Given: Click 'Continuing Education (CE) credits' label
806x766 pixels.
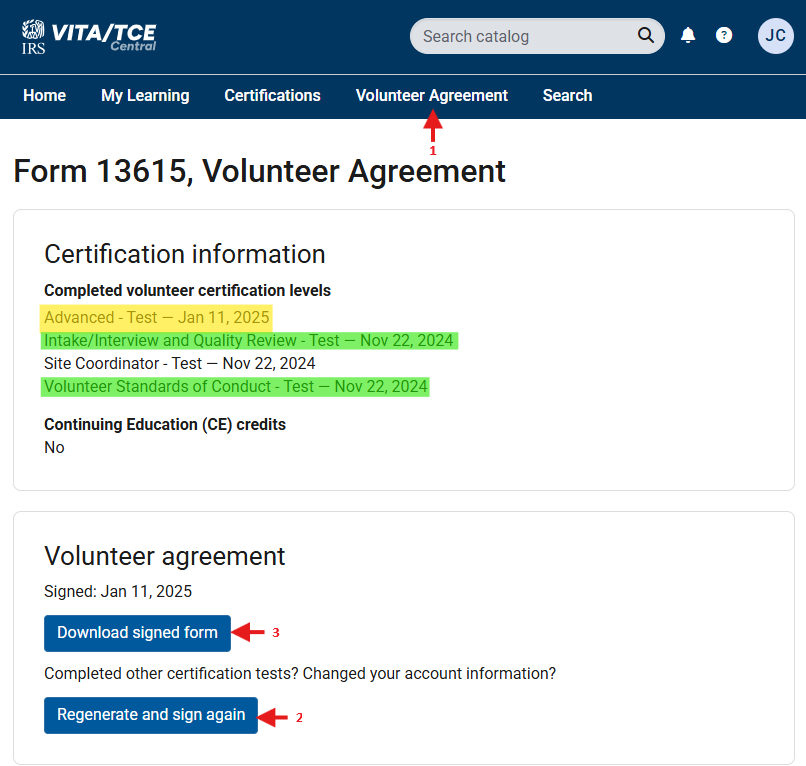Looking at the screenshot, I should (x=165, y=425).
